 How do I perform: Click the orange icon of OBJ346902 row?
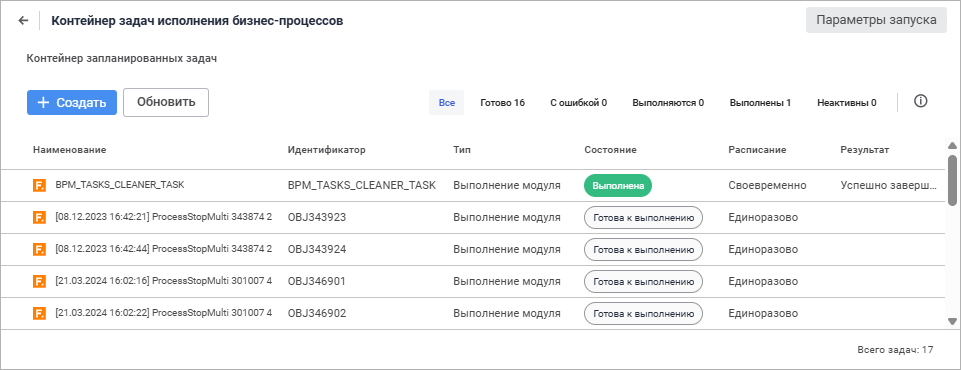(39, 313)
